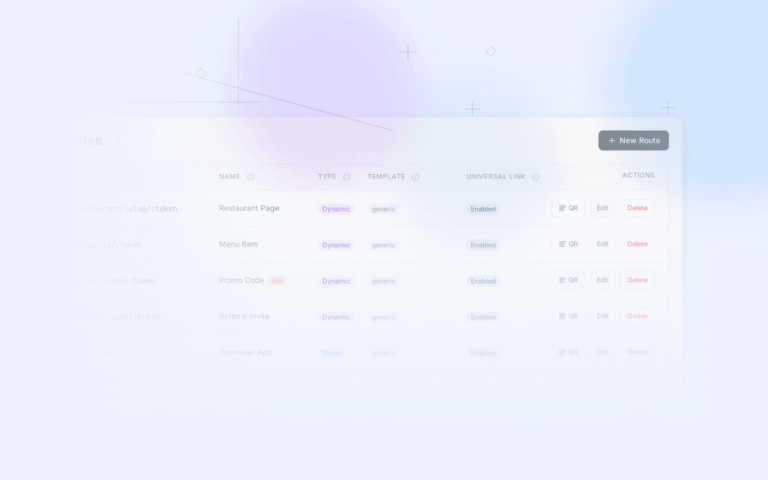
Task: Click the UNIVERSAL LINK column header
Action: pos(496,177)
